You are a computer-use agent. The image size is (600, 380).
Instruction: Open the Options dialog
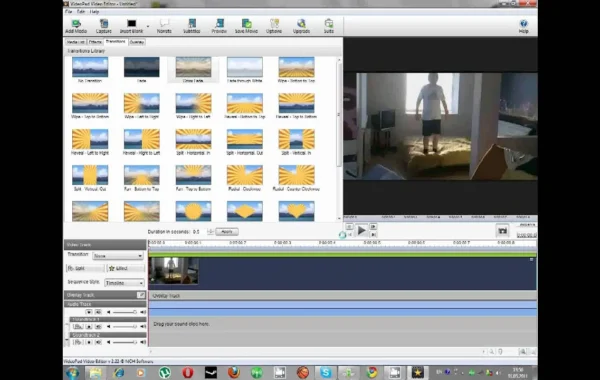tap(274, 26)
